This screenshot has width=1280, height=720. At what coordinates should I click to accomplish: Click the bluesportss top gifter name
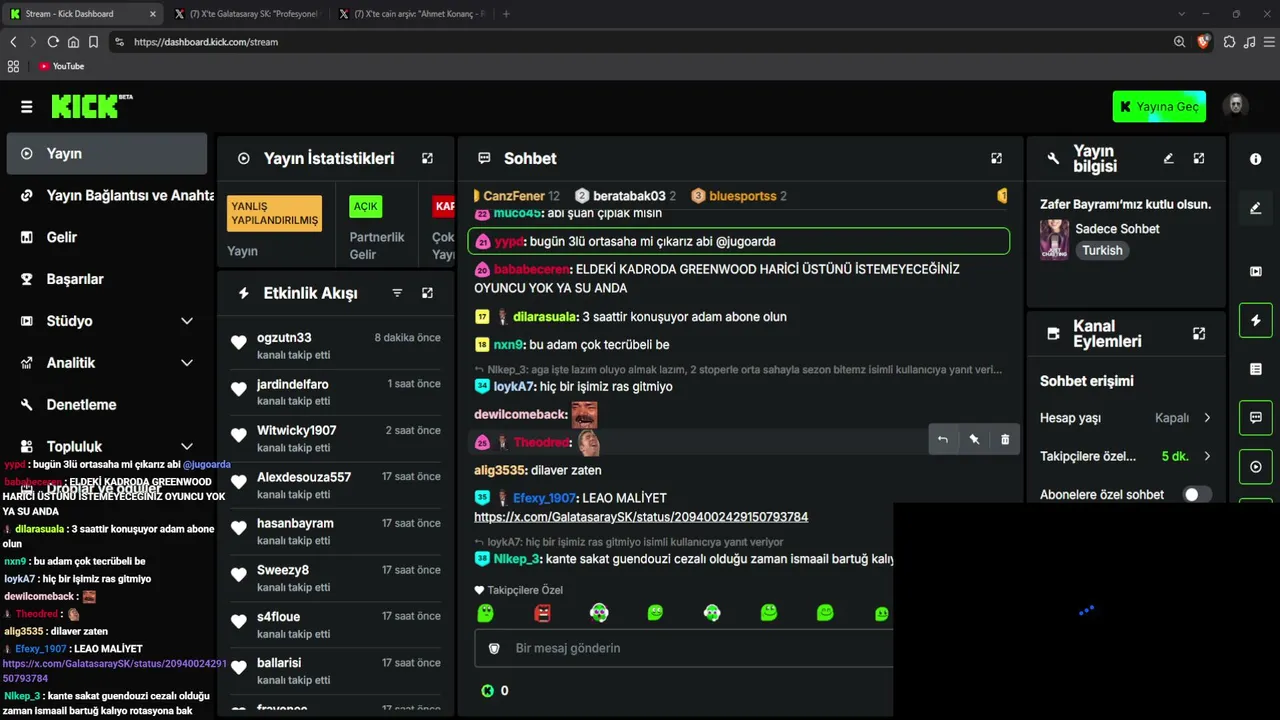click(742, 196)
